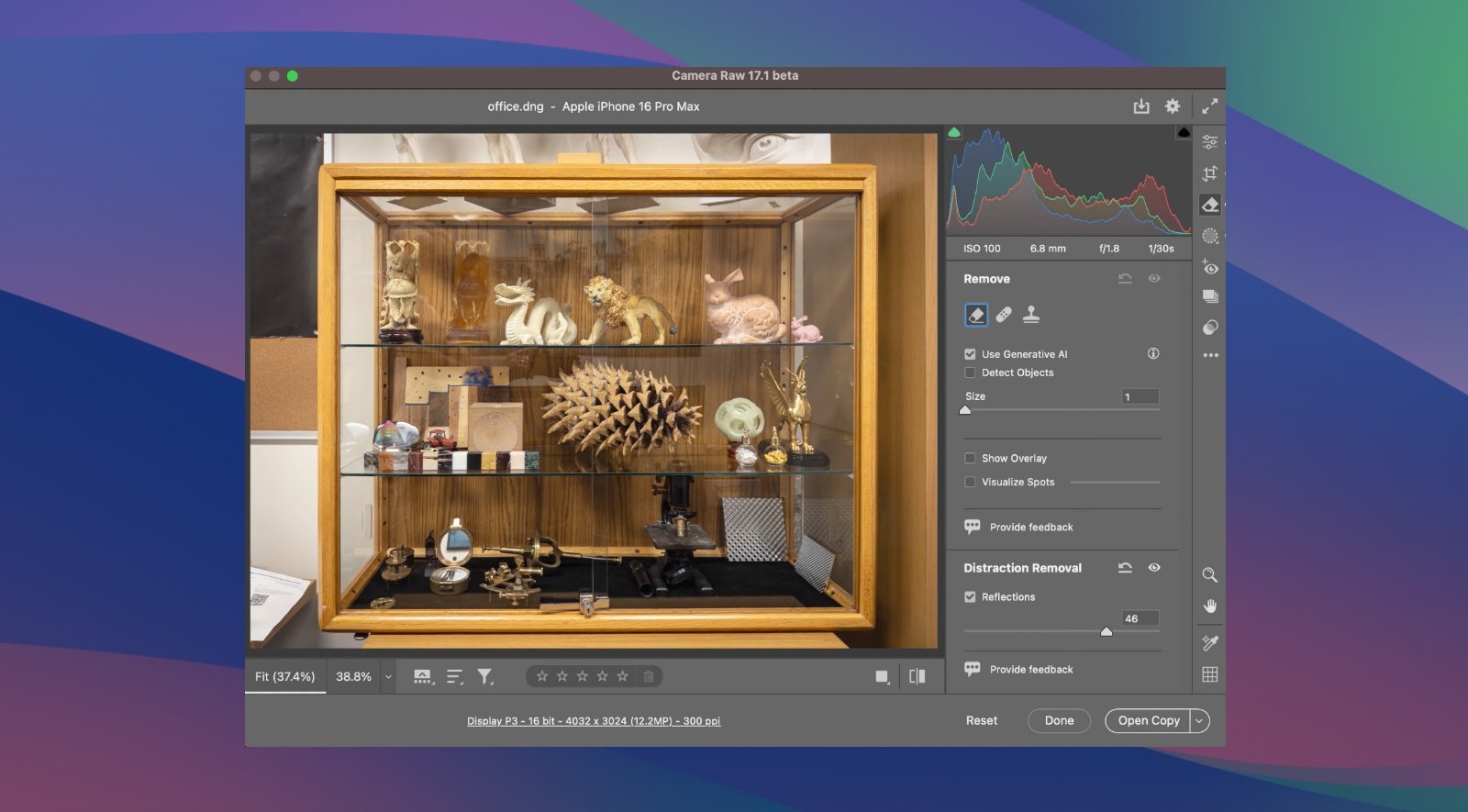
Task: Toggle Remove panel visibility eye
Action: click(1154, 278)
